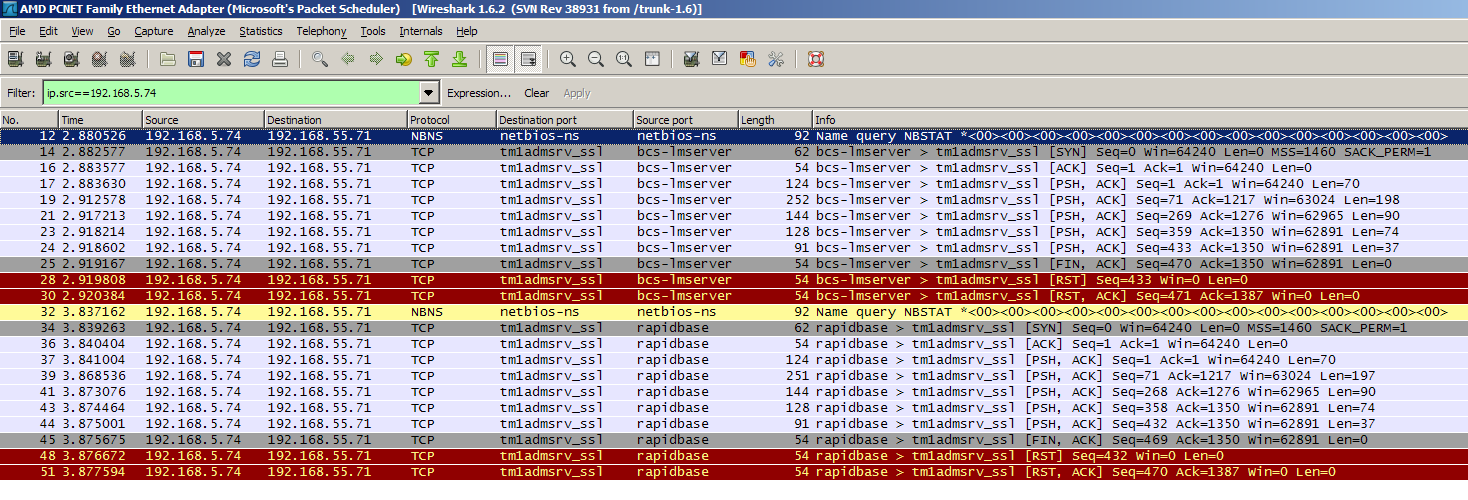Image resolution: width=1468 pixels, height=500 pixels.
Task: Go forward in packet history
Action: click(x=376, y=59)
